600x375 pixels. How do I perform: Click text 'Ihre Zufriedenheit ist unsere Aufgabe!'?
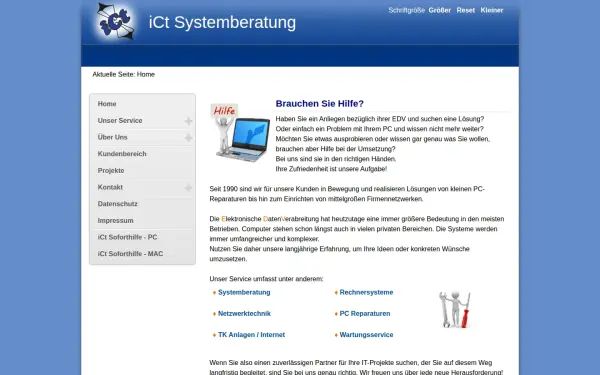coord(331,169)
